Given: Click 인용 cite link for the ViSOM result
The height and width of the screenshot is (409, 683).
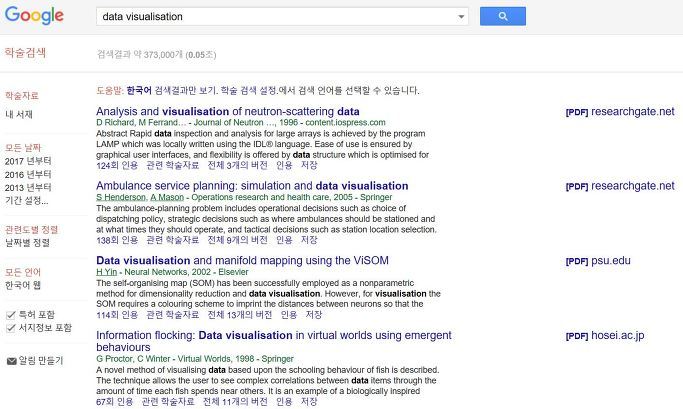Looking at the screenshot, I should [288, 315].
